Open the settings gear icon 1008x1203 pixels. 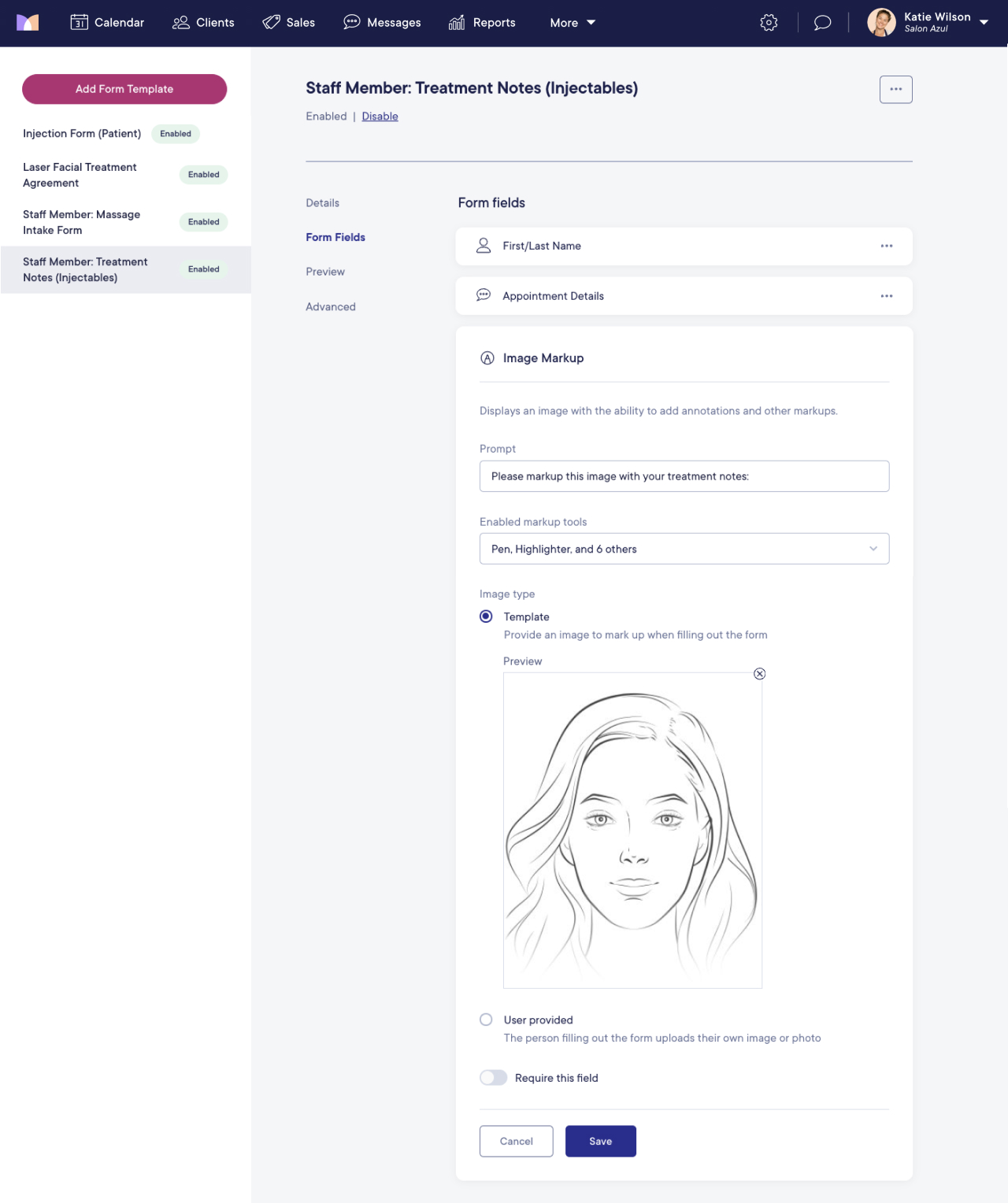point(768,23)
